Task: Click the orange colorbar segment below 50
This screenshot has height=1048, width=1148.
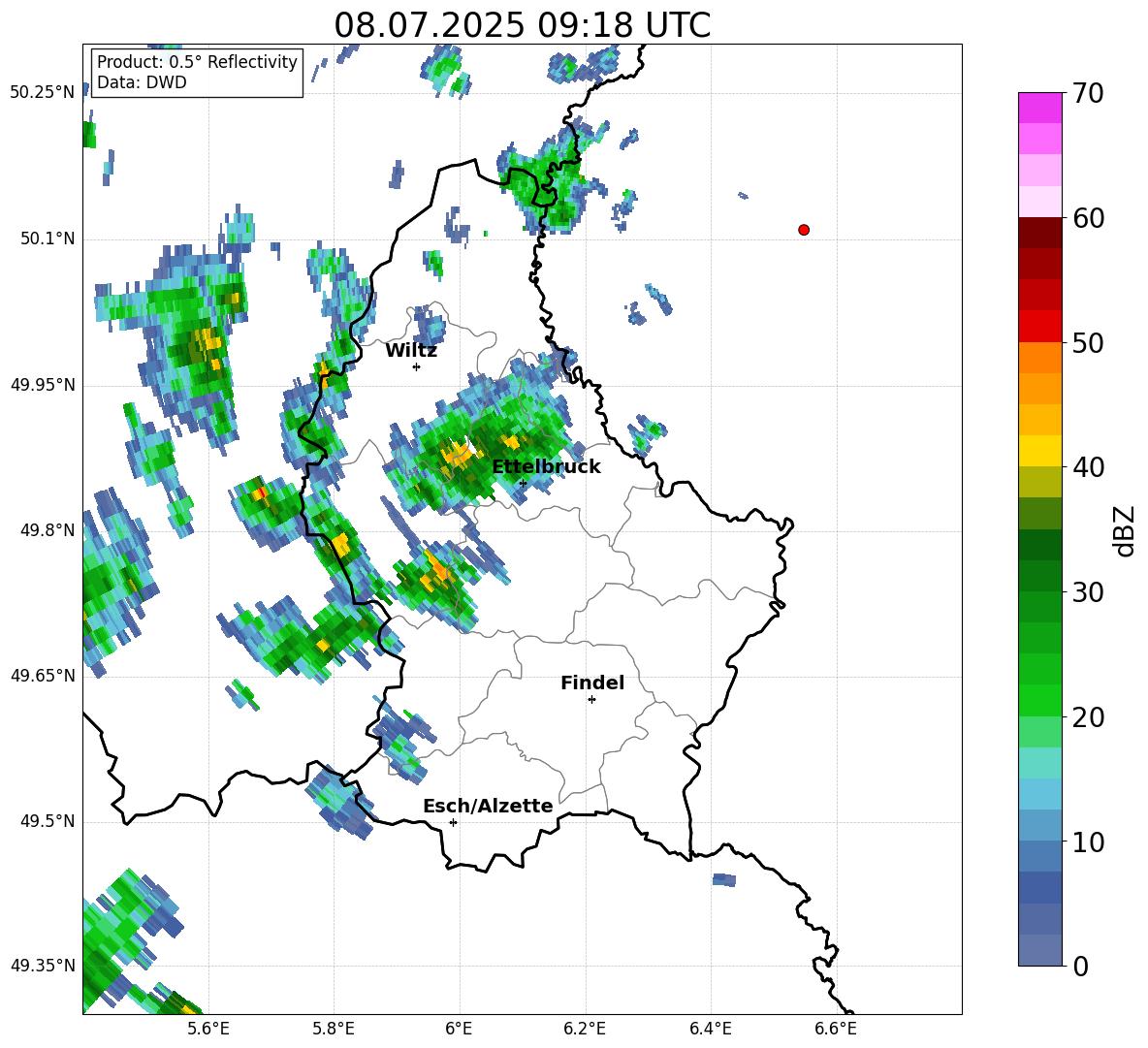Action: pos(1040,358)
